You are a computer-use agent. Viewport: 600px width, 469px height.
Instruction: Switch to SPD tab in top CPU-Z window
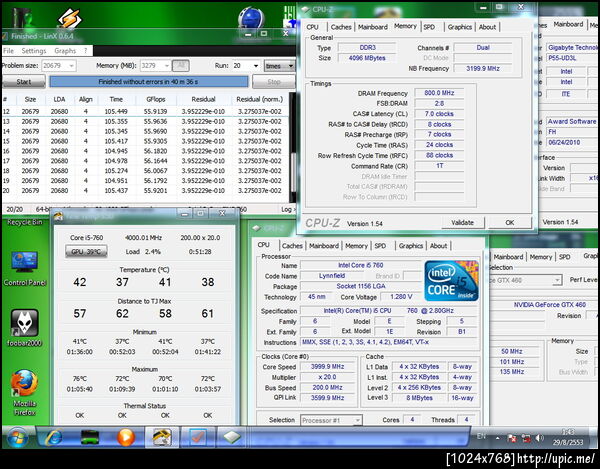429,27
